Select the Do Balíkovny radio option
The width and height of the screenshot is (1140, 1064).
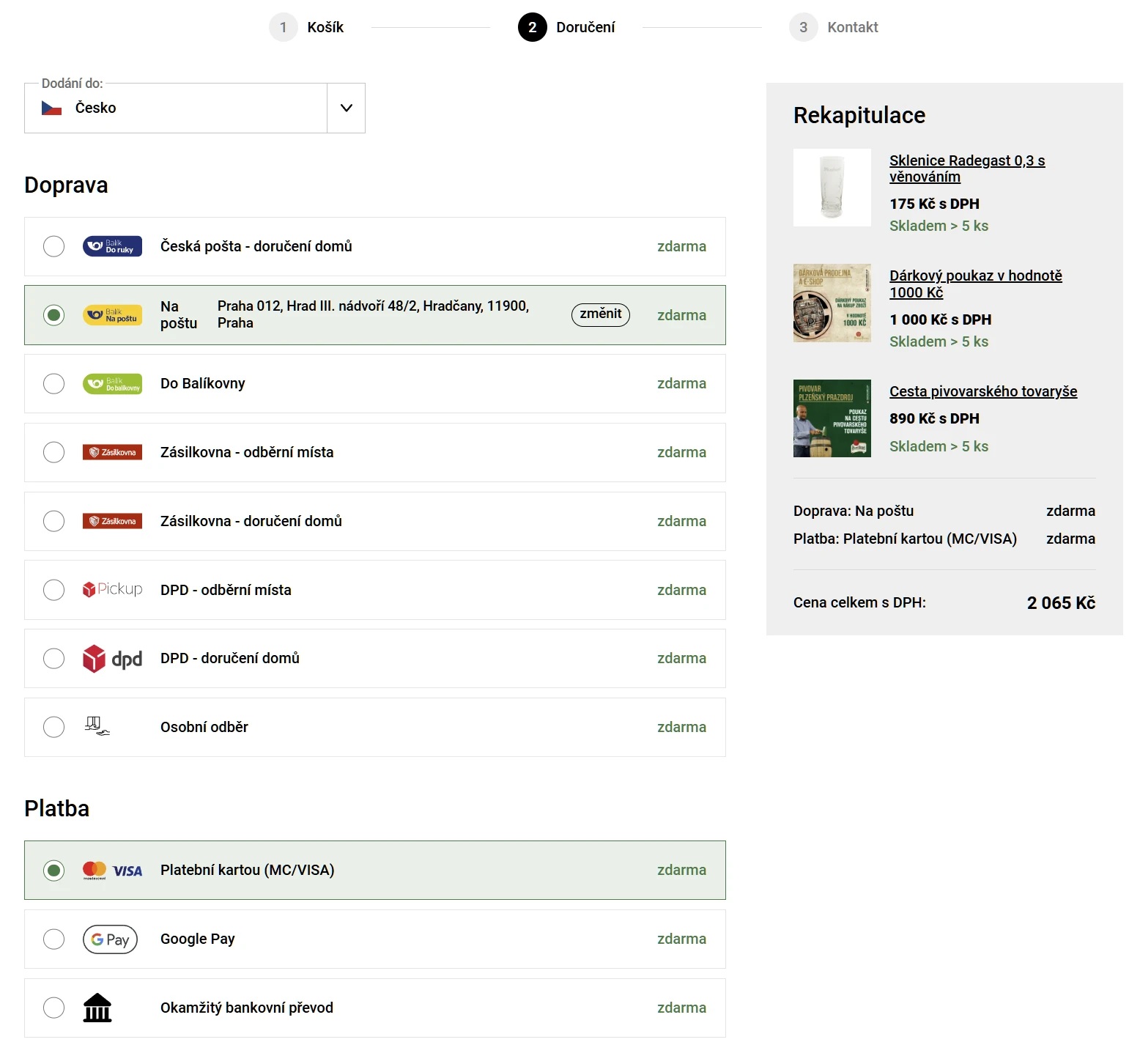(x=53, y=384)
